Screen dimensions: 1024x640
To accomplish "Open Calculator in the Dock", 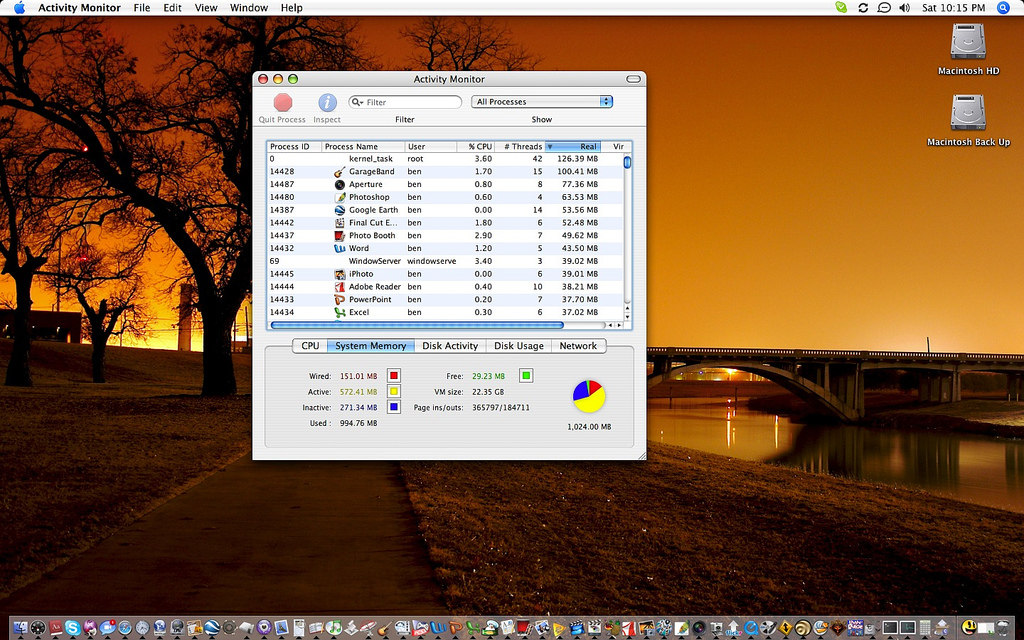I will [925, 628].
